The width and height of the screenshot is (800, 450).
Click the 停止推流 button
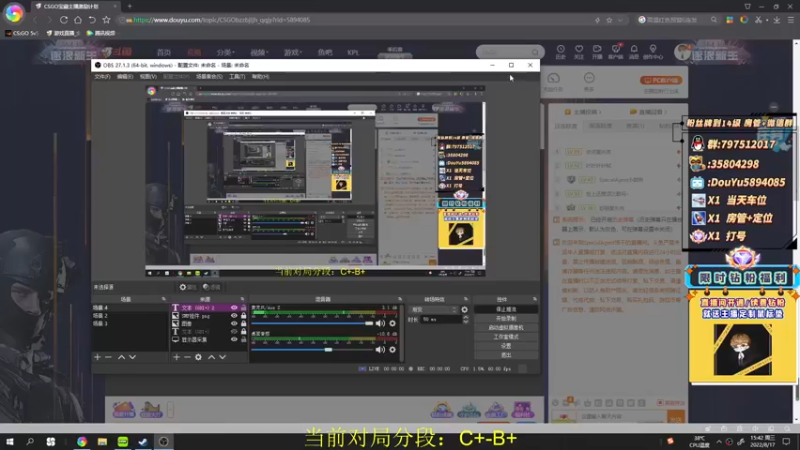coord(506,309)
